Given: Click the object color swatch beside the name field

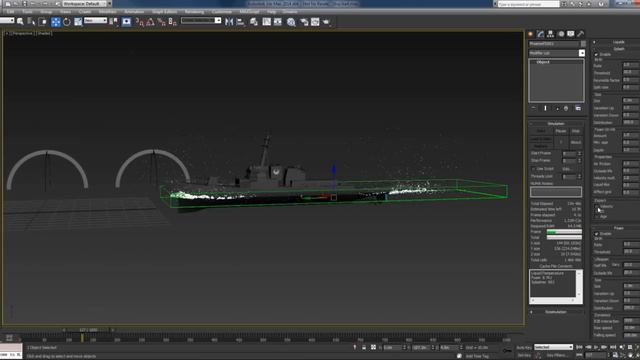Looking at the screenshot, I should pos(583,44).
